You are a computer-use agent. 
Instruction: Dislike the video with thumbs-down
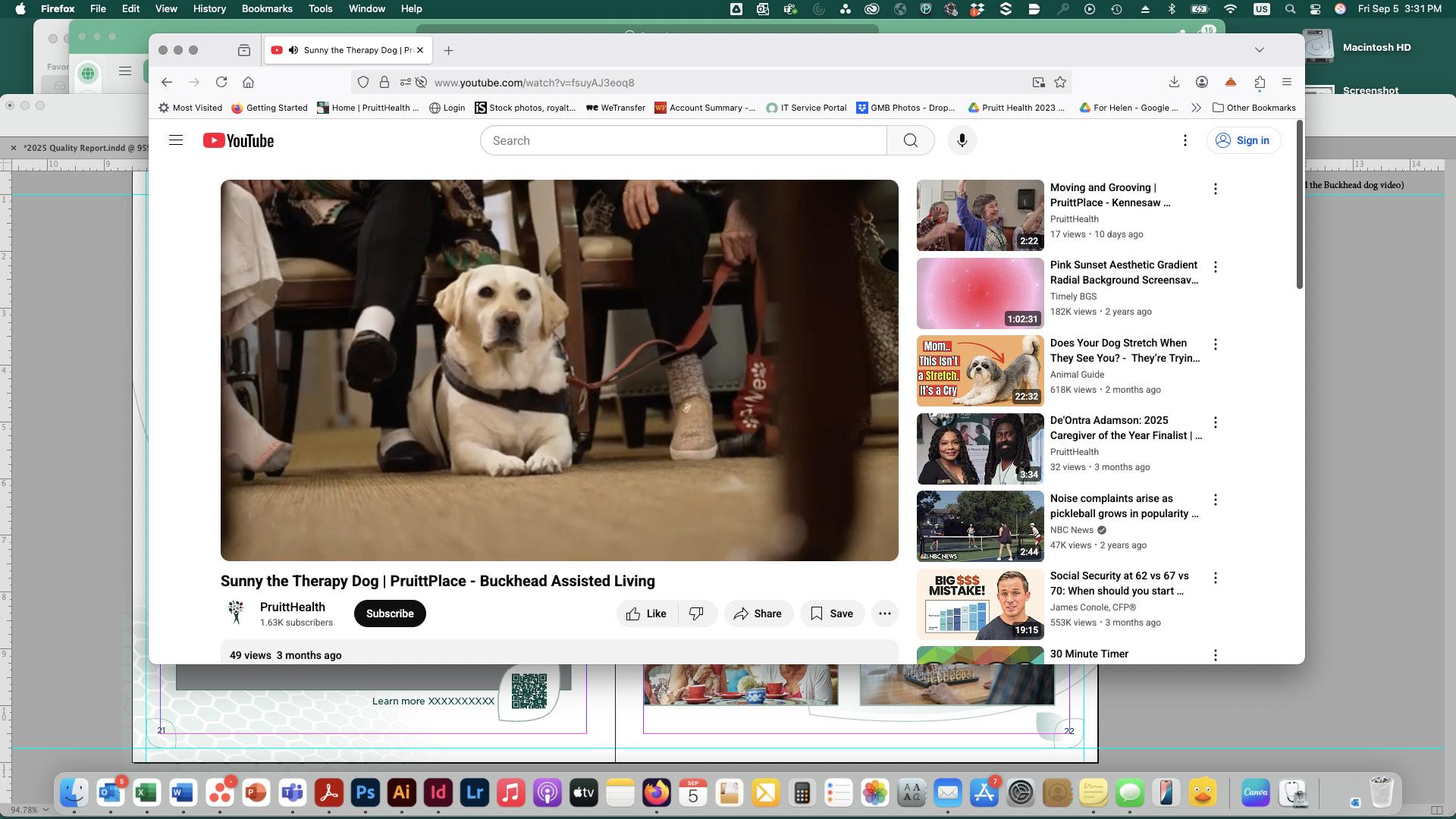coord(696,613)
